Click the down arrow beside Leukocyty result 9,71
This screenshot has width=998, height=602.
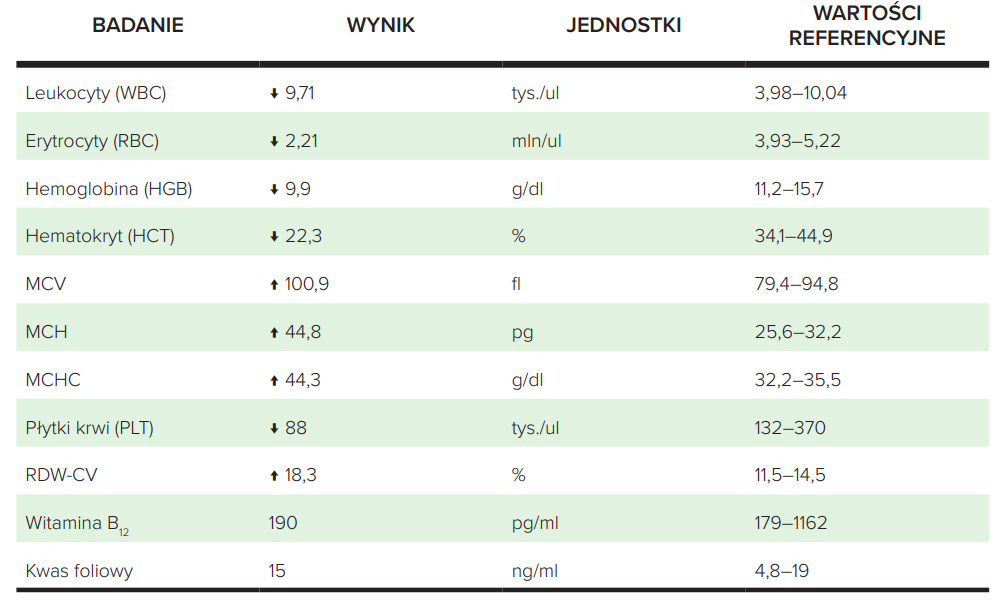click(274, 94)
